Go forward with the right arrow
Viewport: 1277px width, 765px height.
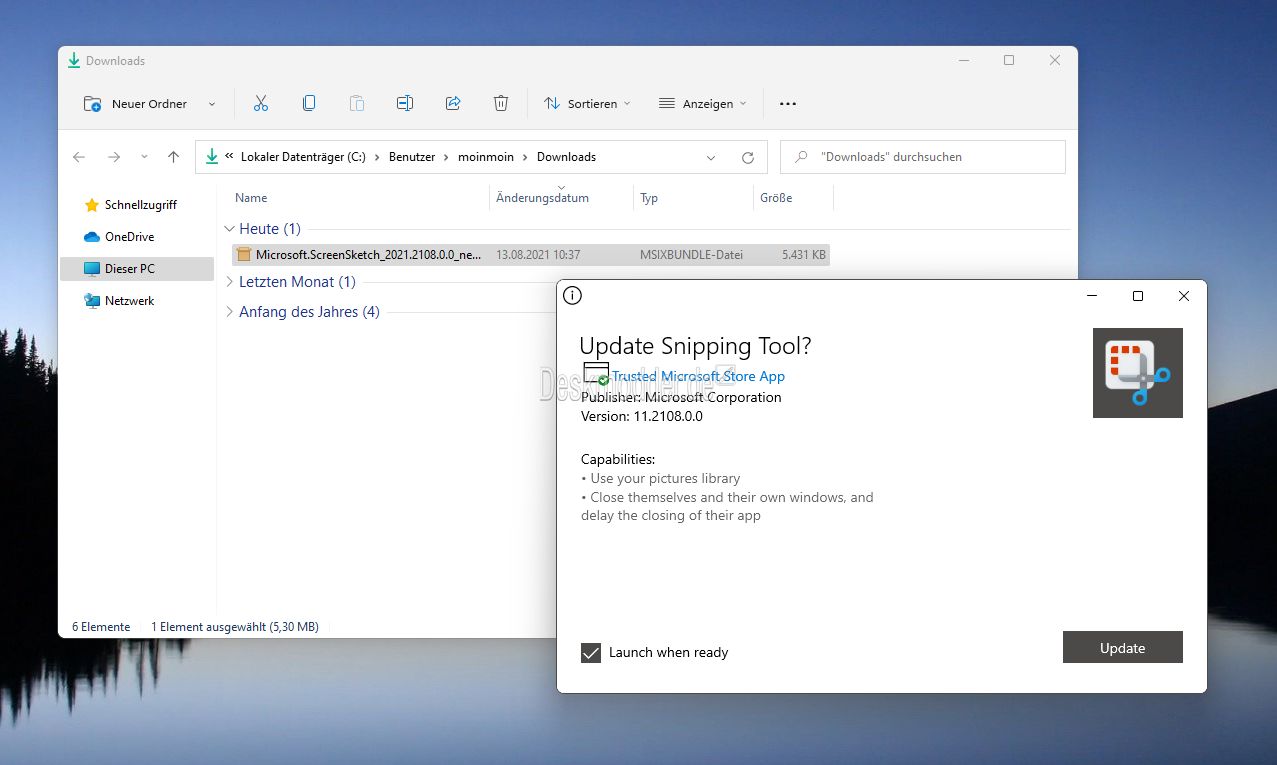point(114,157)
